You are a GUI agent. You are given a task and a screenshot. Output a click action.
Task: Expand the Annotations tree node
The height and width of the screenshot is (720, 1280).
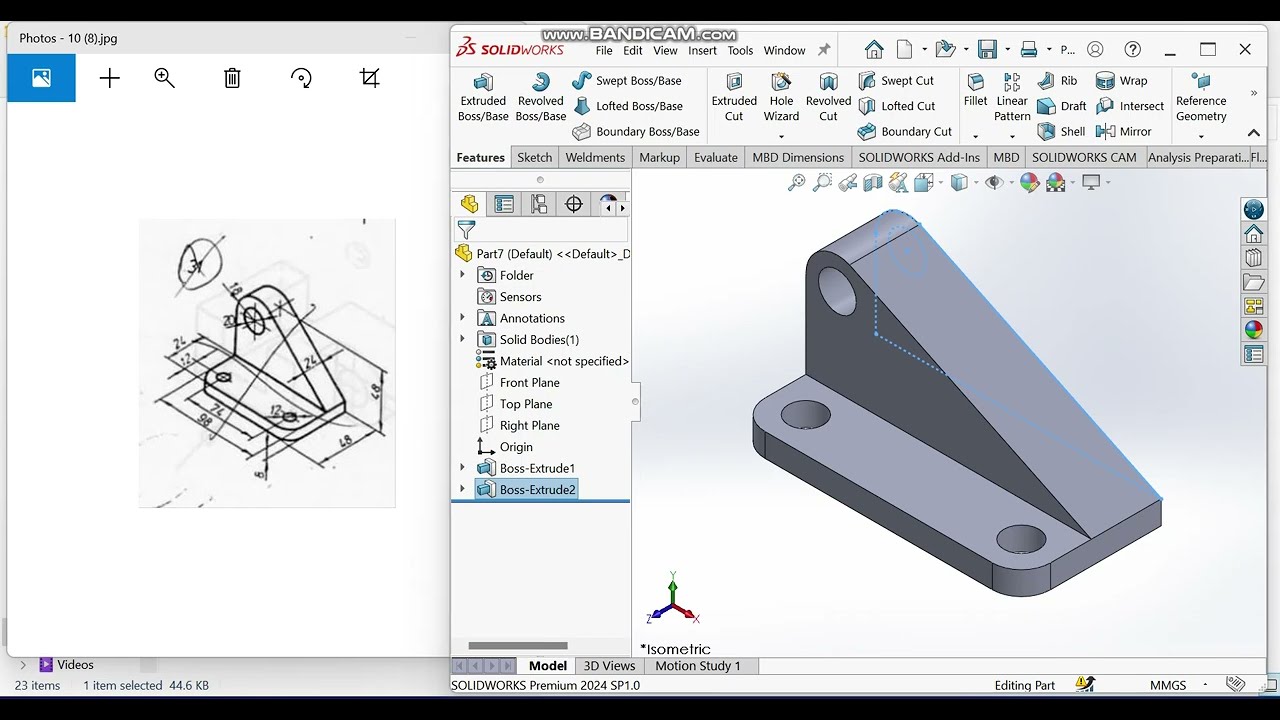point(462,318)
